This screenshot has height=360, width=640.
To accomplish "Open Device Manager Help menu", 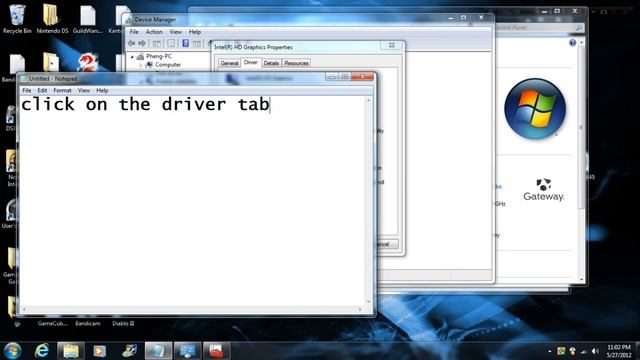I will (x=195, y=31).
